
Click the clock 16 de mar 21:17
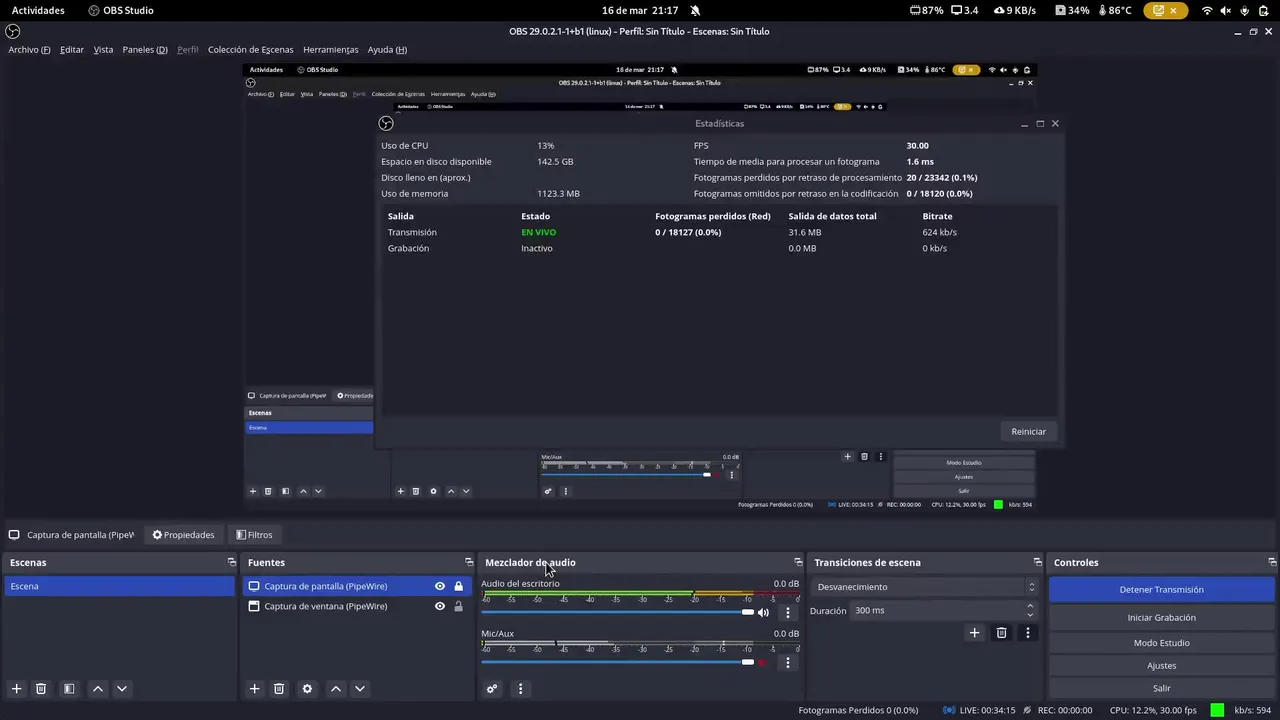(640, 10)
